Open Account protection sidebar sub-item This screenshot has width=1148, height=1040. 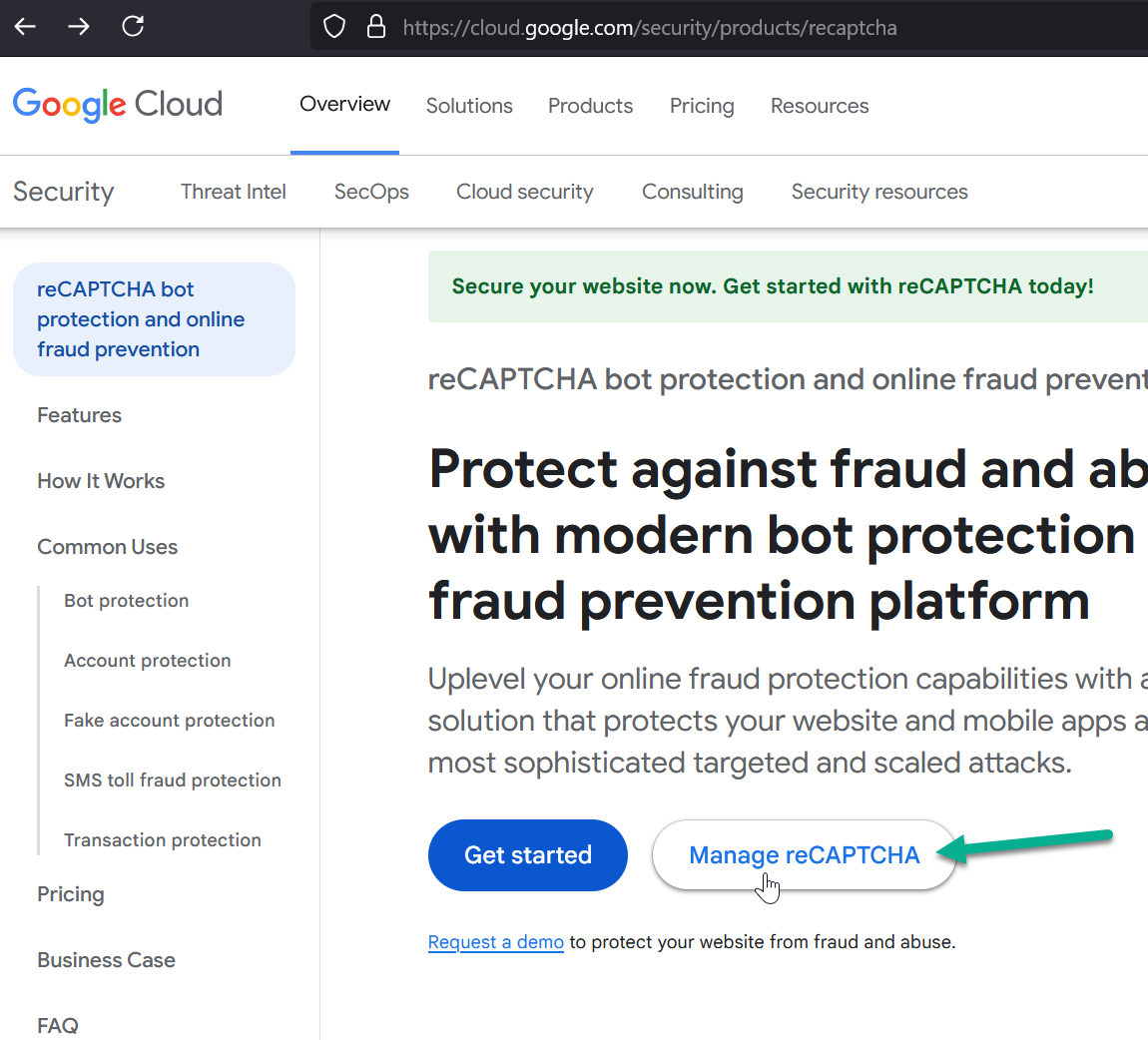pyautogui.click(x=147, y=660)
